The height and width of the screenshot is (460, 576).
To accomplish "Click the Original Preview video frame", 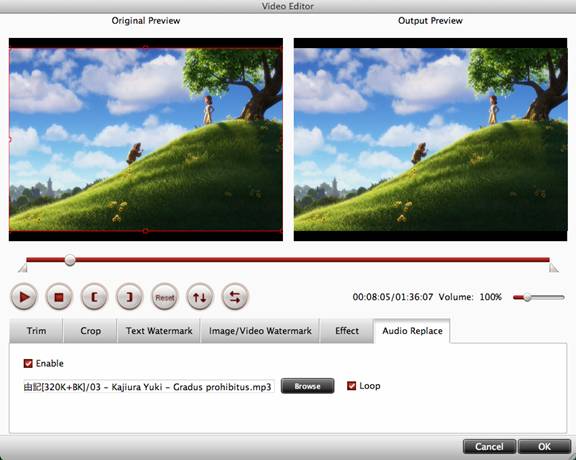I will point(146,139).
